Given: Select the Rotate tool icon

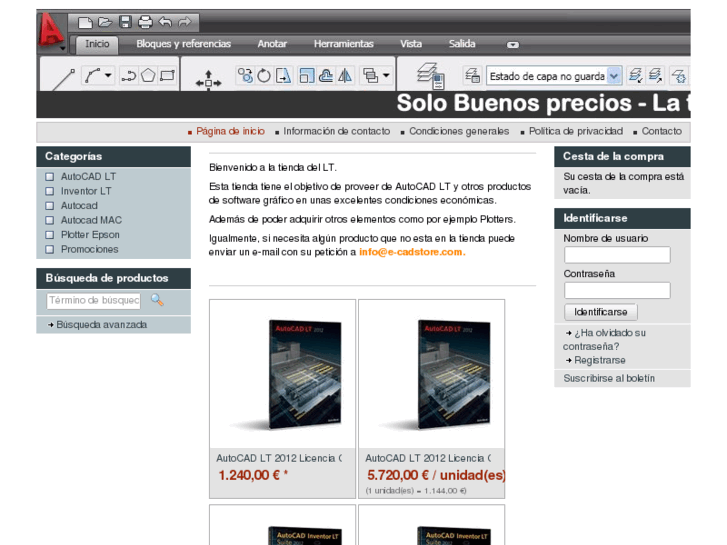Looking at the screenshot, I should click(264, 75).
